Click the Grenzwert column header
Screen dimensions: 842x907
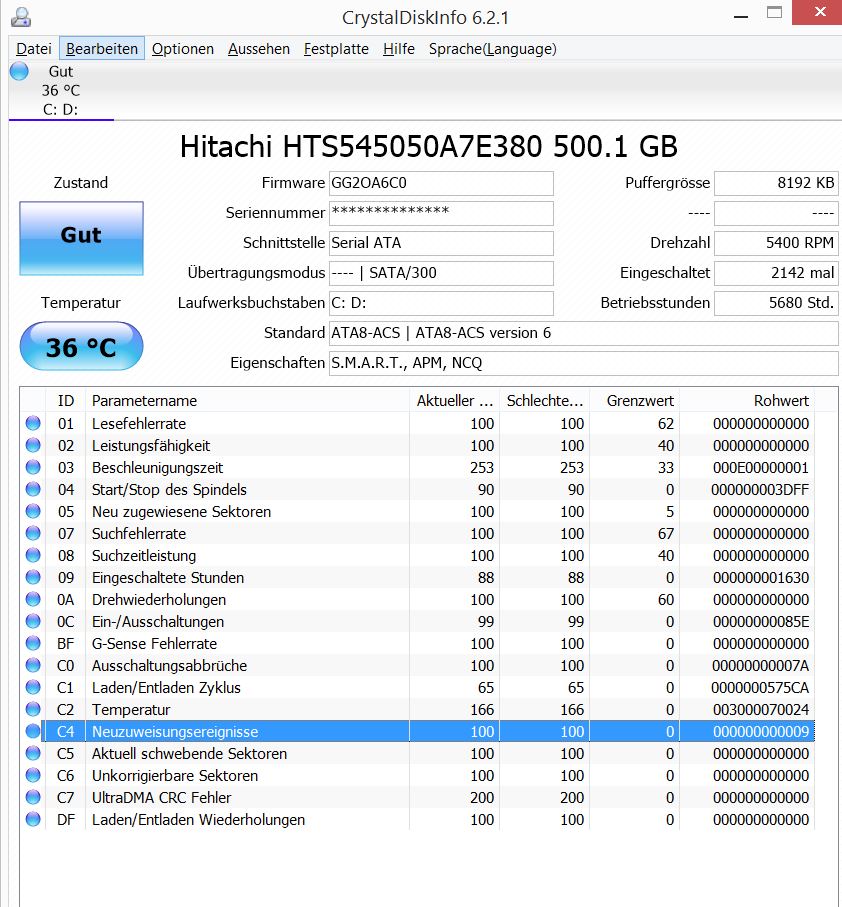(634, 400)
